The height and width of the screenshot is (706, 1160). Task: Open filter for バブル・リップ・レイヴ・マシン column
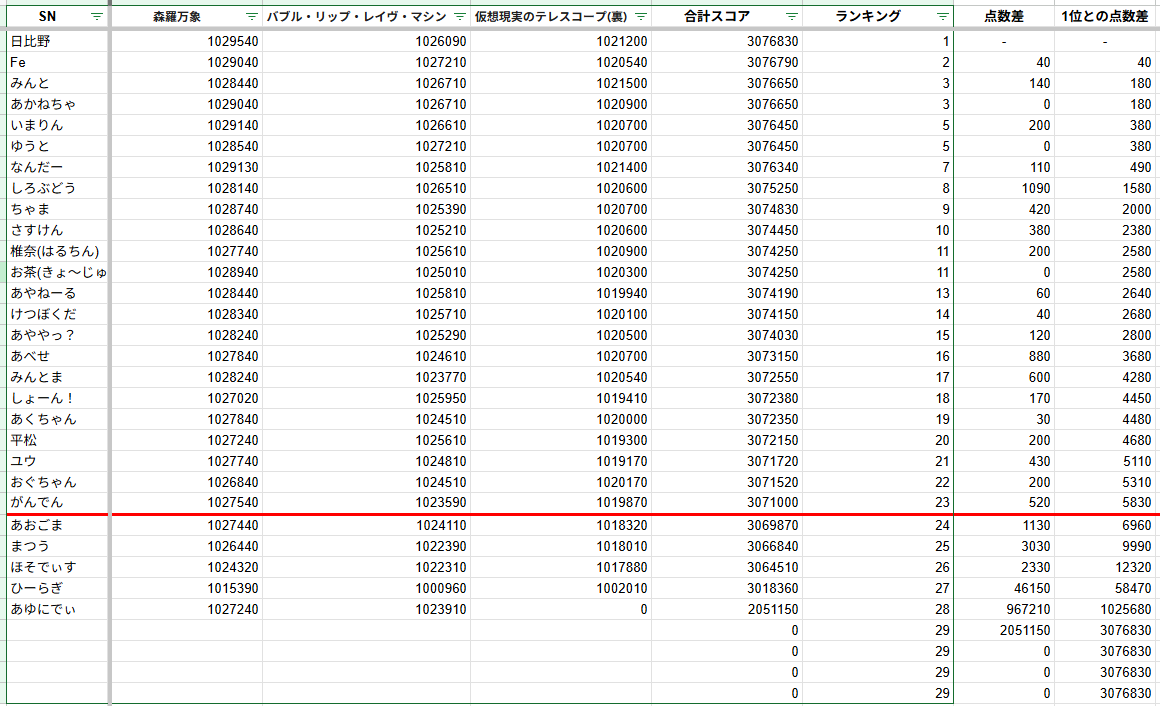pos(459,16)
